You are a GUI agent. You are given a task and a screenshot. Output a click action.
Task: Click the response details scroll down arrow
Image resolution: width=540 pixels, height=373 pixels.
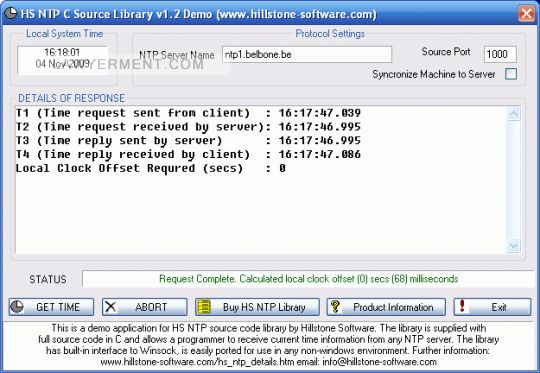[x=514, y=245]
